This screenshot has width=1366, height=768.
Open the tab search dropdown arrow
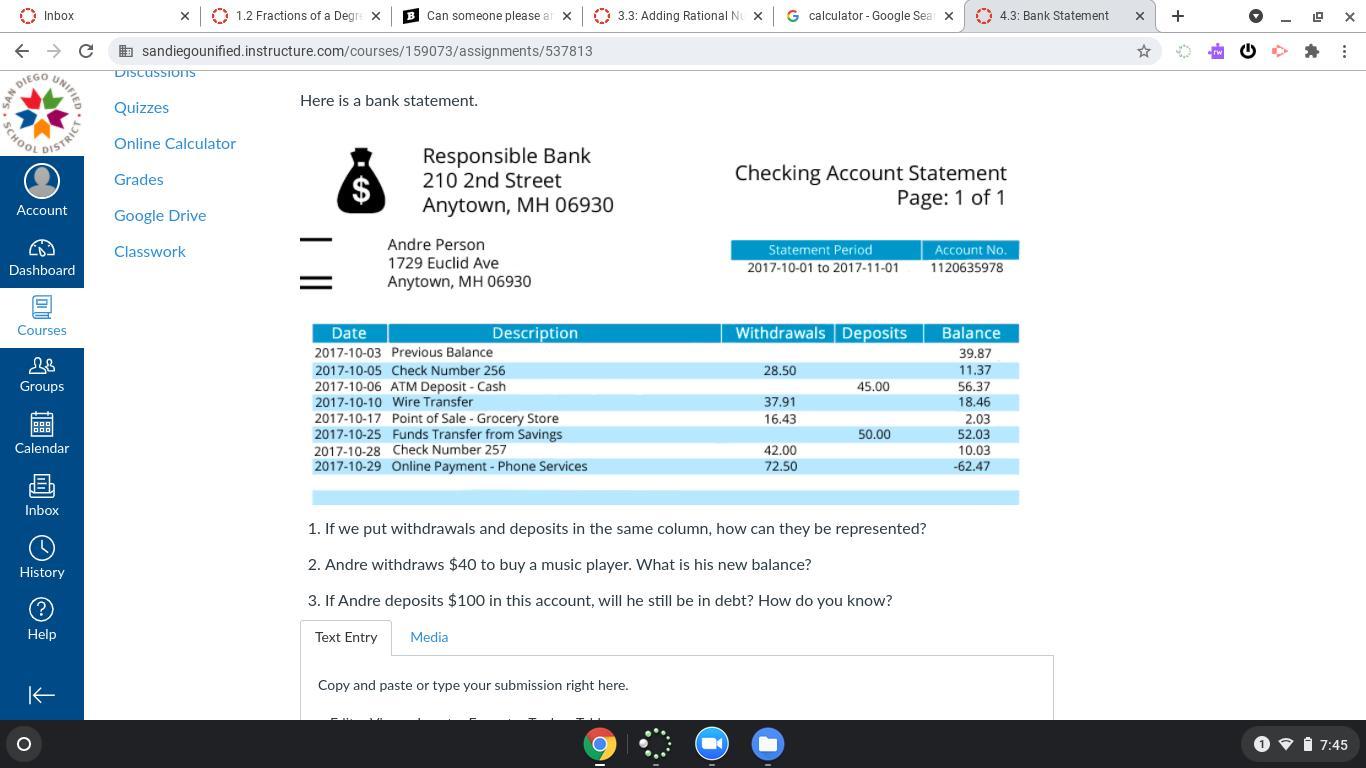1256,16
